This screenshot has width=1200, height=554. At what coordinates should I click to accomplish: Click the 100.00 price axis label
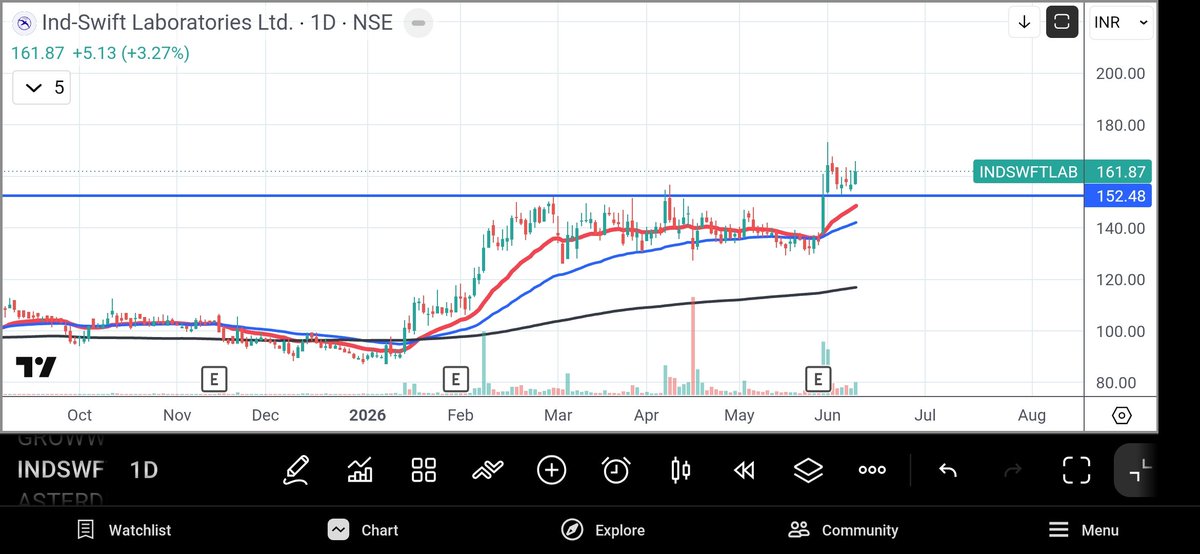coord(1120,331)
